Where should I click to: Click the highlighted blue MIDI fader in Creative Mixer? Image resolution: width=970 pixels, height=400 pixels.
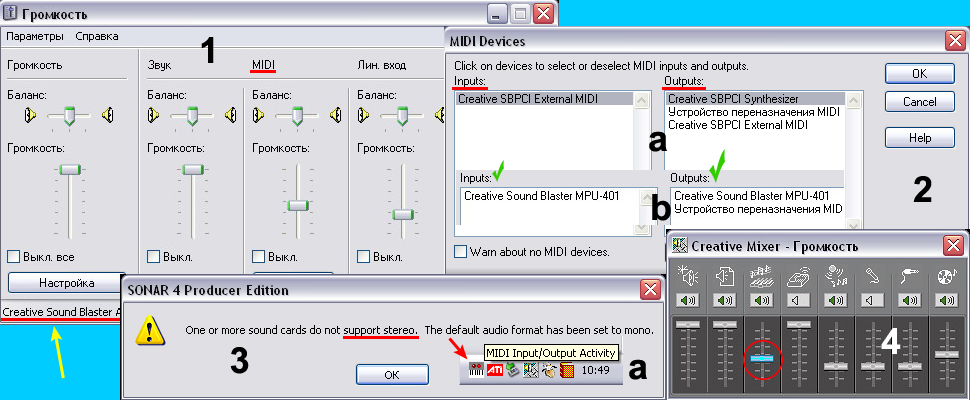click(762, 359)
